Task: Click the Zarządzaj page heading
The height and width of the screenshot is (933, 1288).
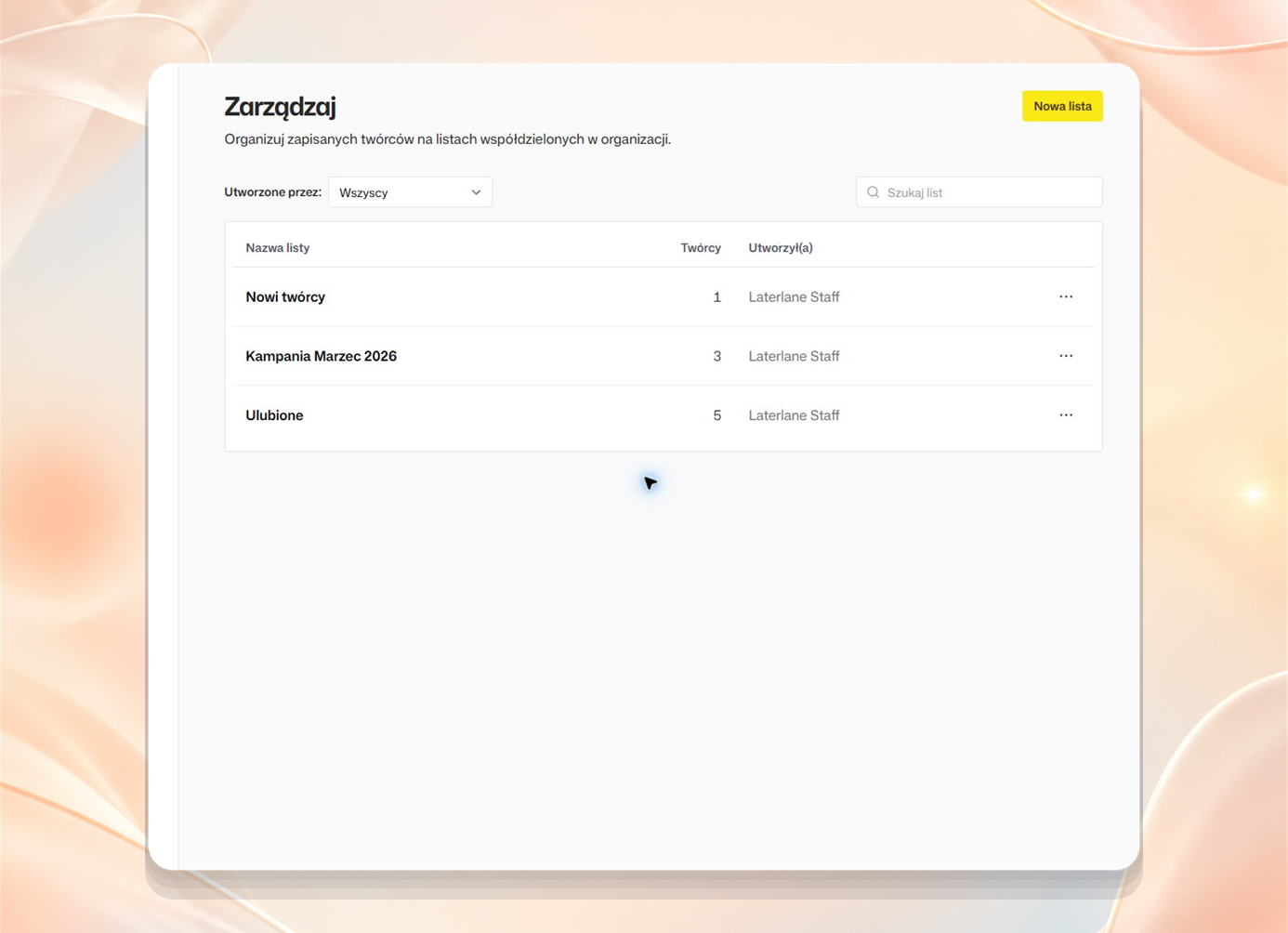Action: [280, 107]
